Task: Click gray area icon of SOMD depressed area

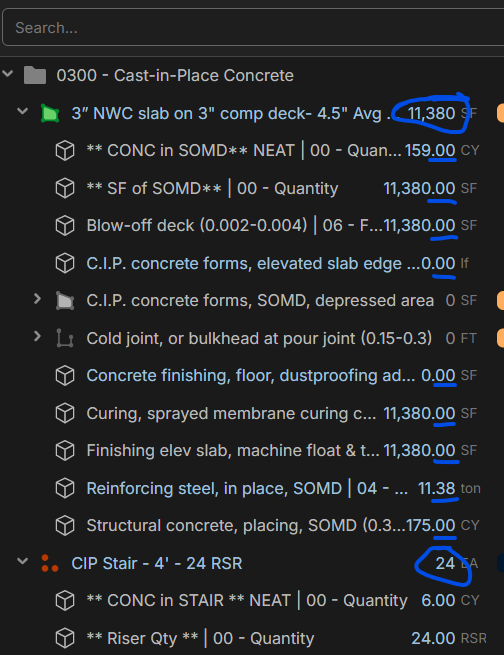Action: (65, 301)
